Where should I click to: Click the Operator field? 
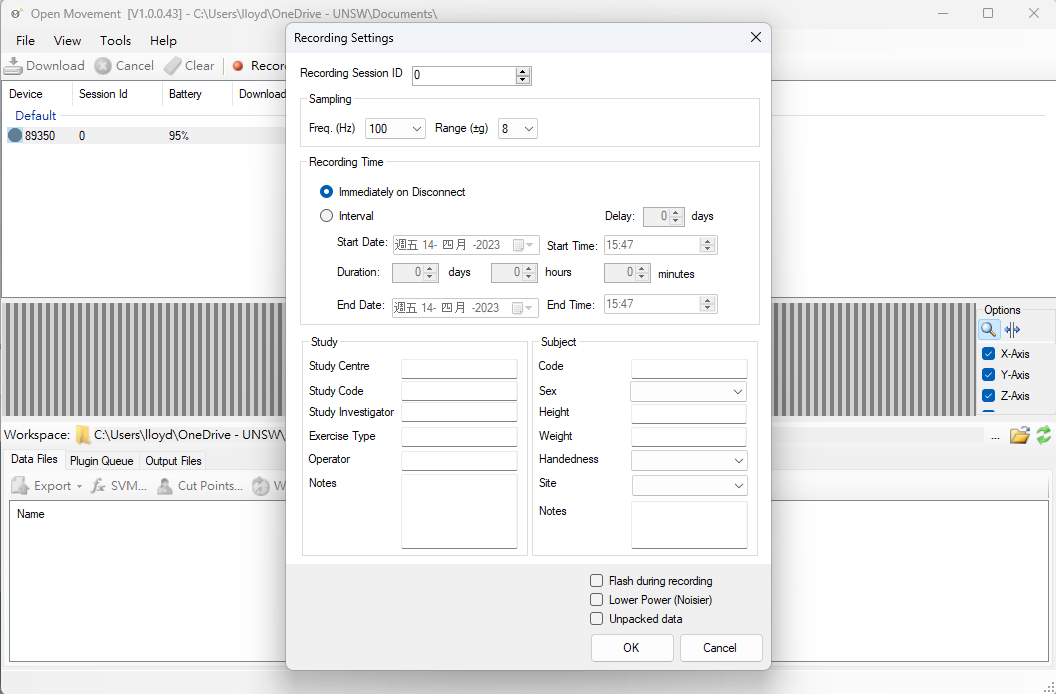coord(459,461)
